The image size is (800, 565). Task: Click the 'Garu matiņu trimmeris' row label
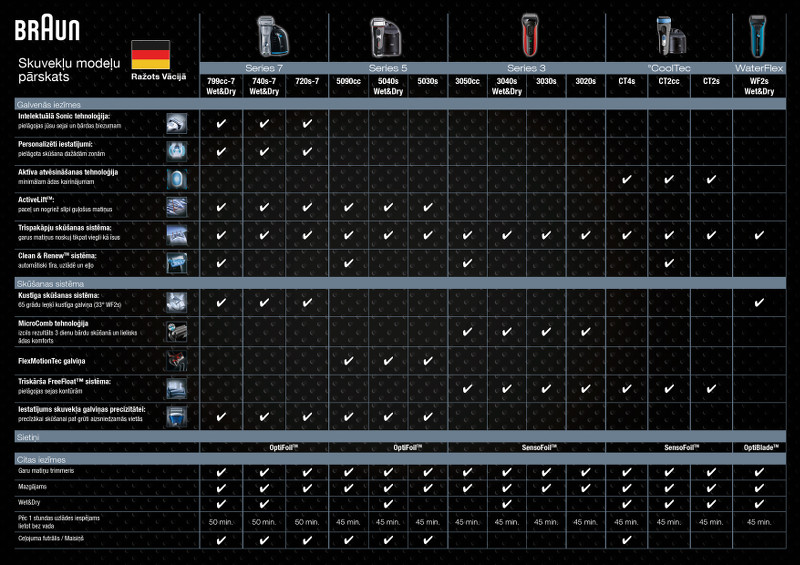(x=46, y=471)
